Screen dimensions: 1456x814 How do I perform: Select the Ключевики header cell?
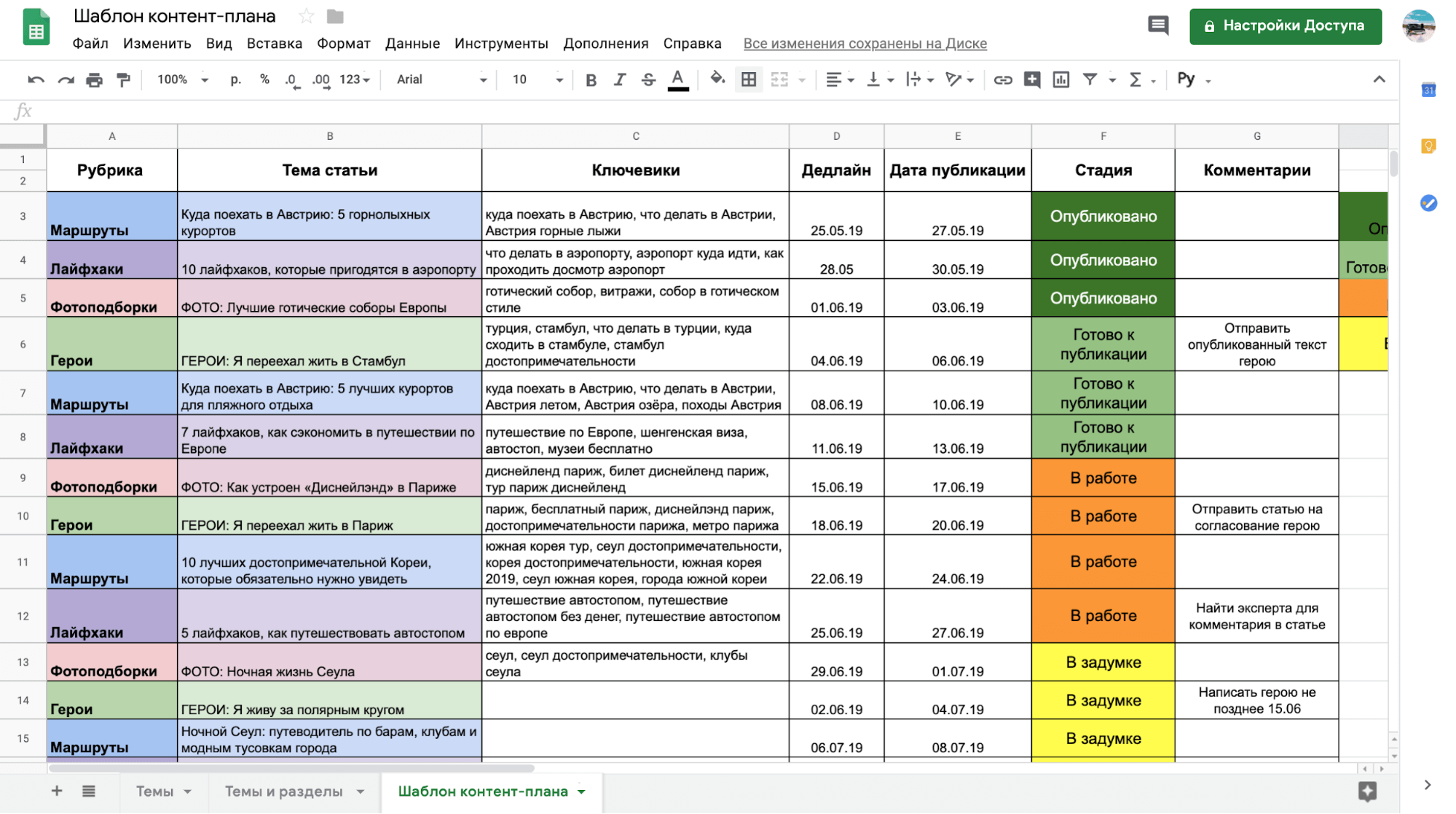[x=635, y=170]
